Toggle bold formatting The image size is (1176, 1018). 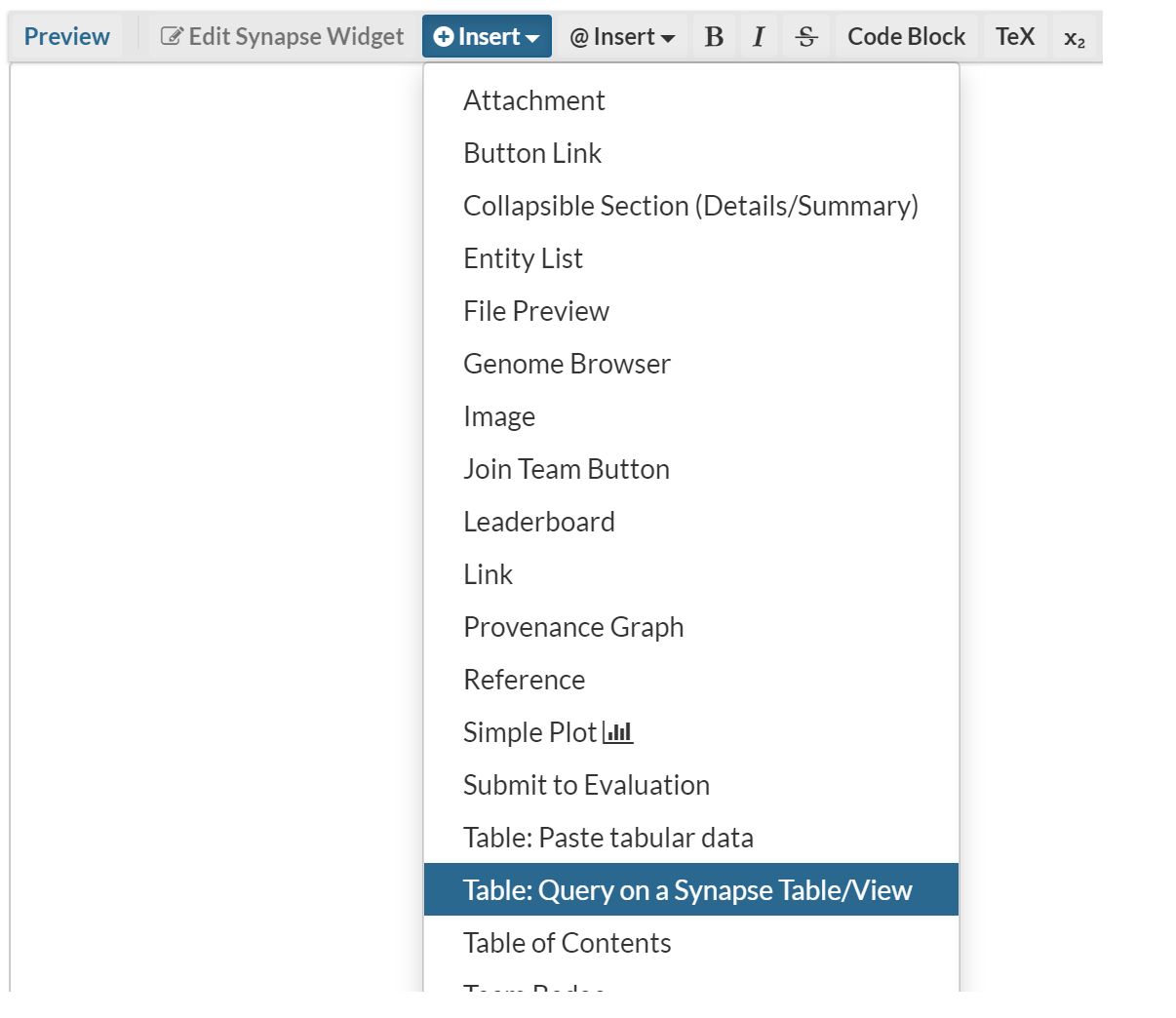pos(713,36)
